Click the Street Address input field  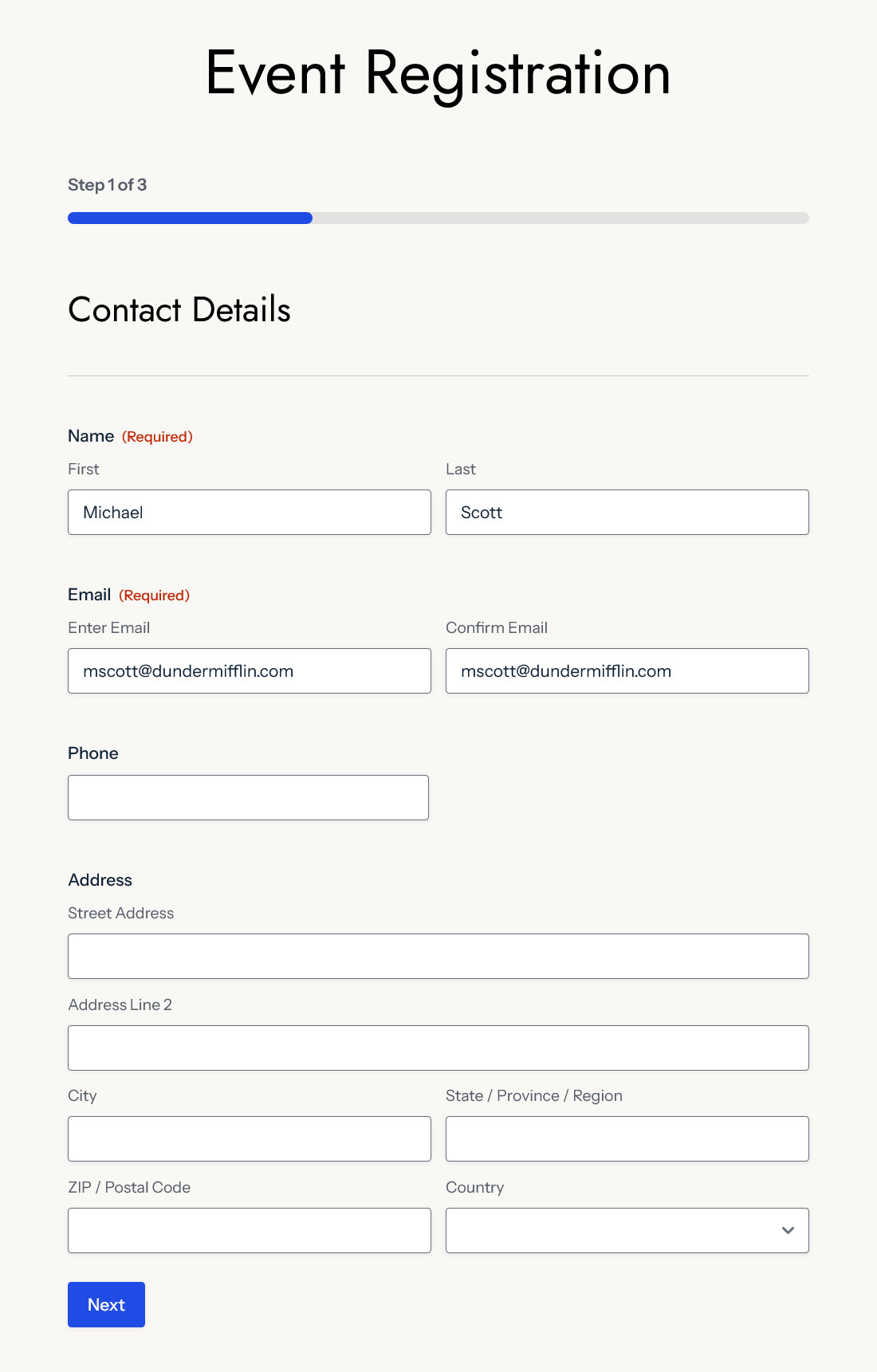438,956
